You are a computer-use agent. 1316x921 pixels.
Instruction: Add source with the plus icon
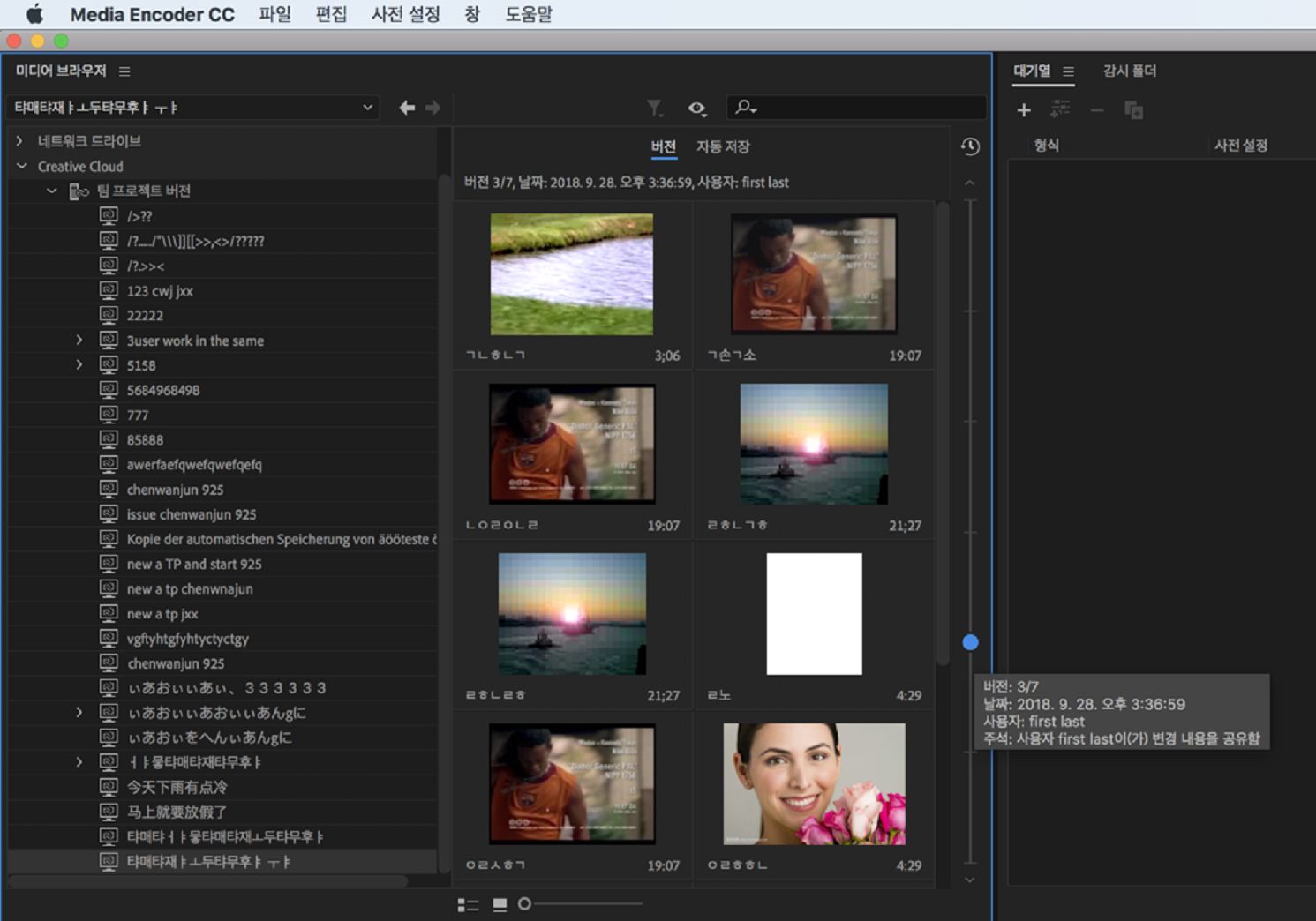pos(1024,110)
